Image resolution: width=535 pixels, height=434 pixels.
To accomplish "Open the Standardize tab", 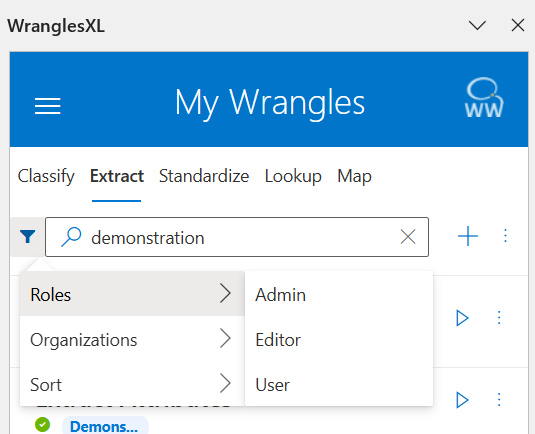I will pos(204,176).
